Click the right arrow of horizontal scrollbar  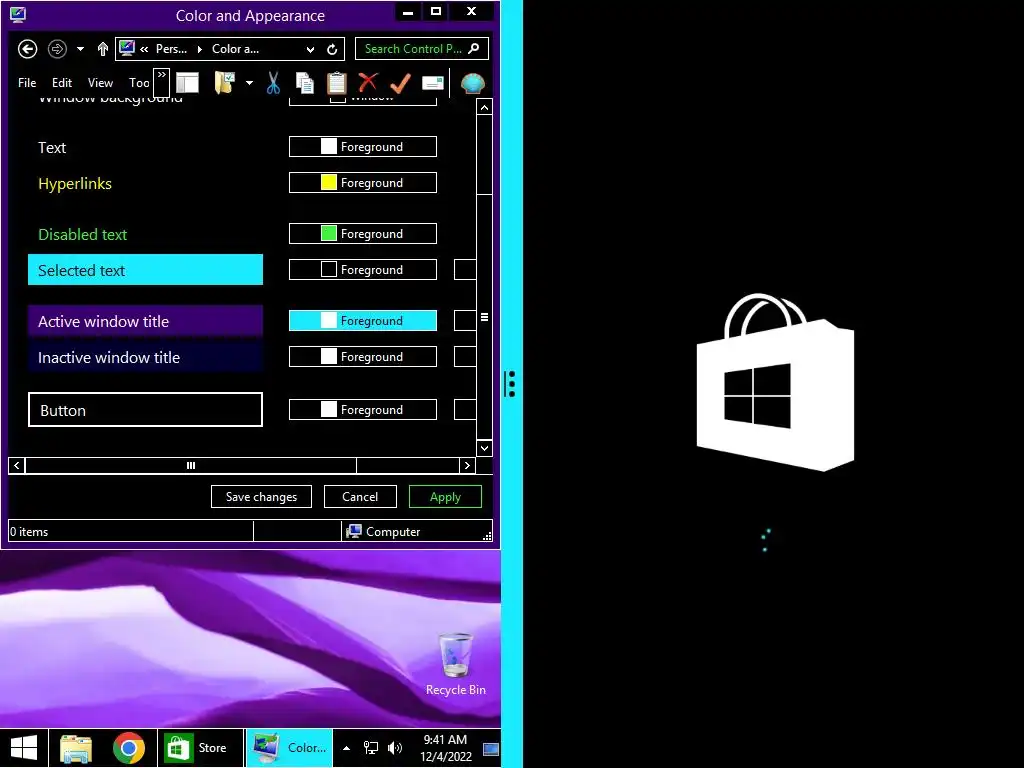click(x=467, y=465)
